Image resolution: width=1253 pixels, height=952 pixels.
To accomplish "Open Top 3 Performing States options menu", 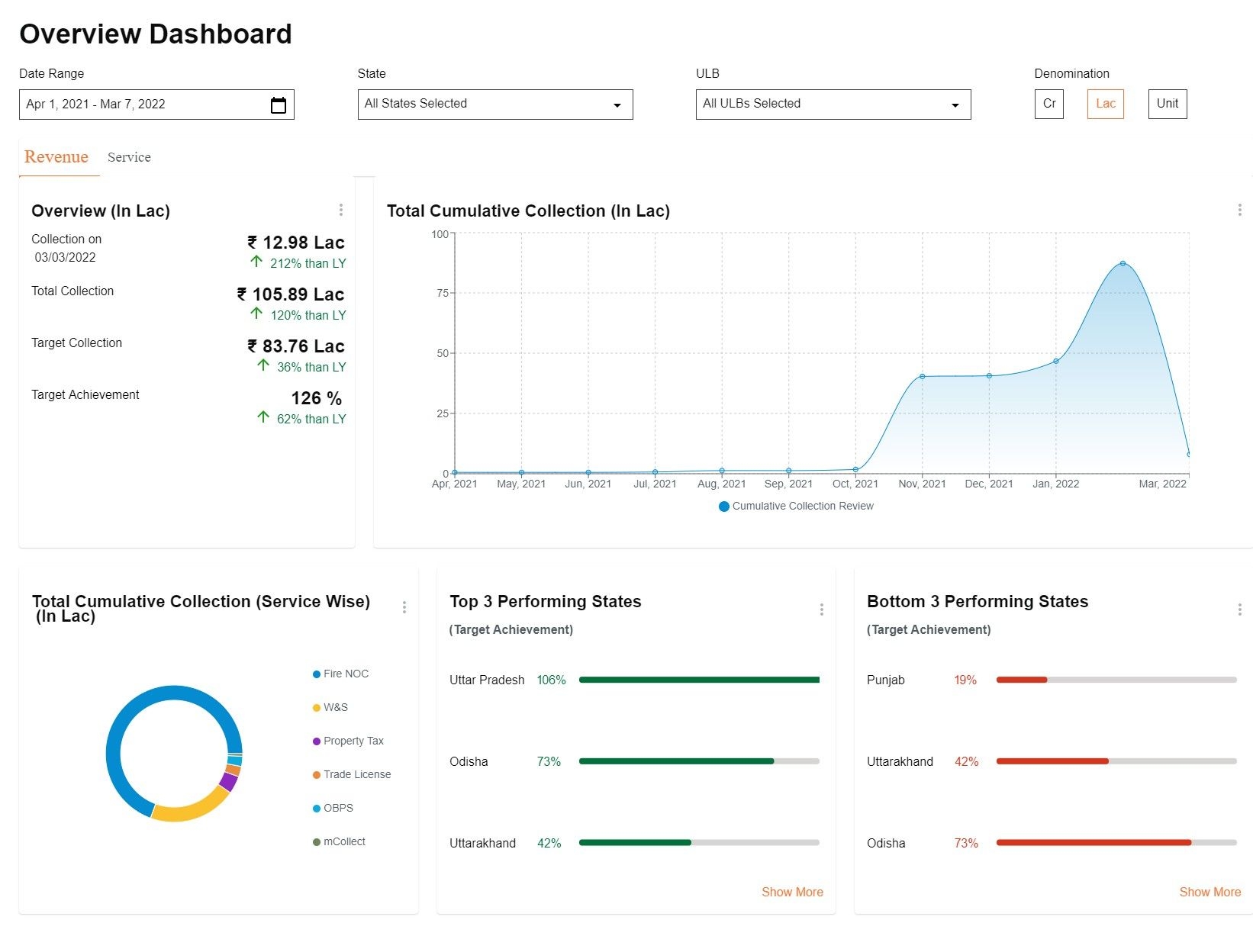I will click(821, 609).
